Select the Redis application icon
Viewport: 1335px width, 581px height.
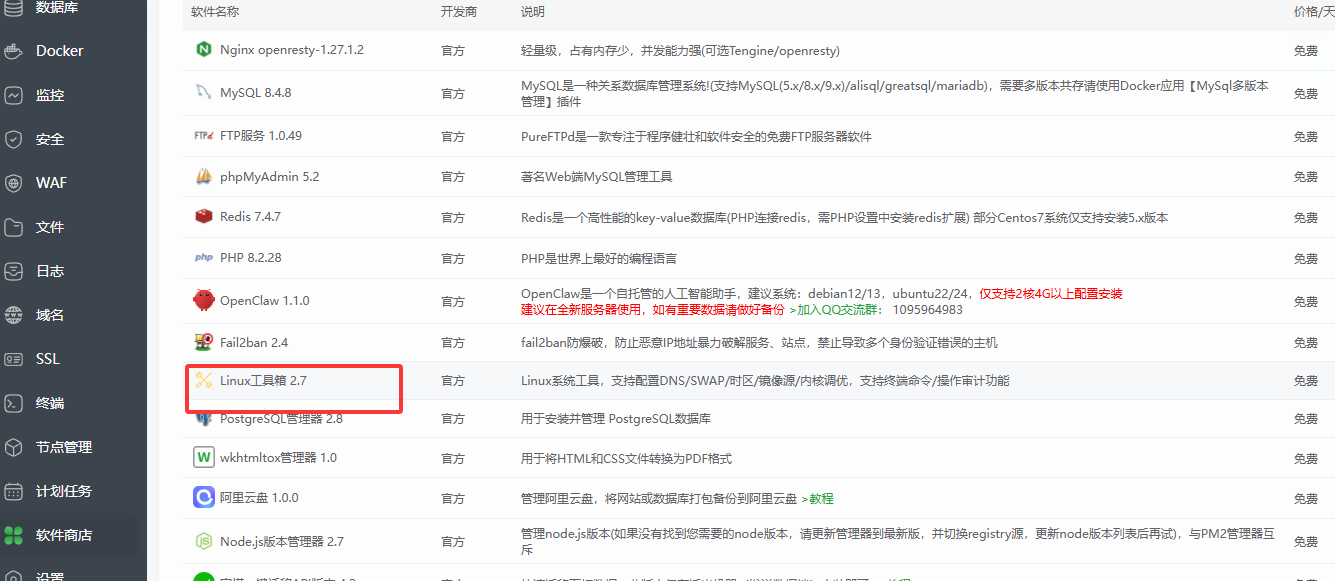coord(203,217)
